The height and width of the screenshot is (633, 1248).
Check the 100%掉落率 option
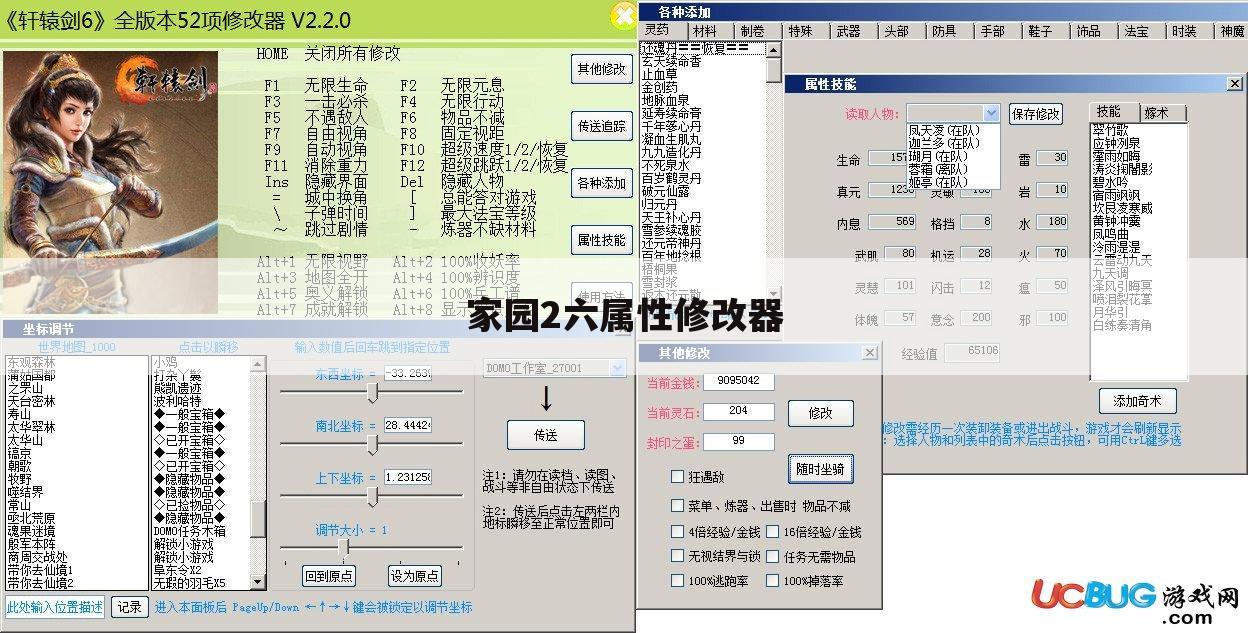[772, 581]
